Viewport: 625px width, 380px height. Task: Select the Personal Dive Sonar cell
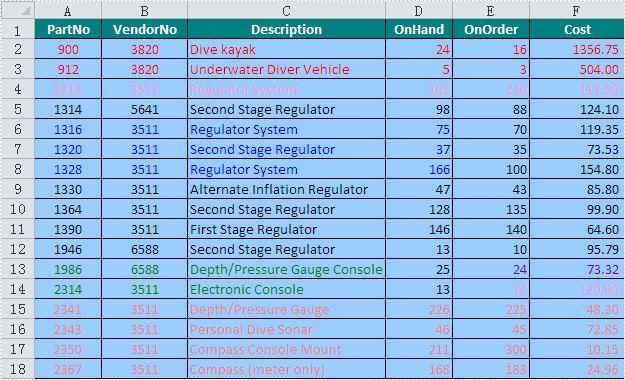(286, 329)
